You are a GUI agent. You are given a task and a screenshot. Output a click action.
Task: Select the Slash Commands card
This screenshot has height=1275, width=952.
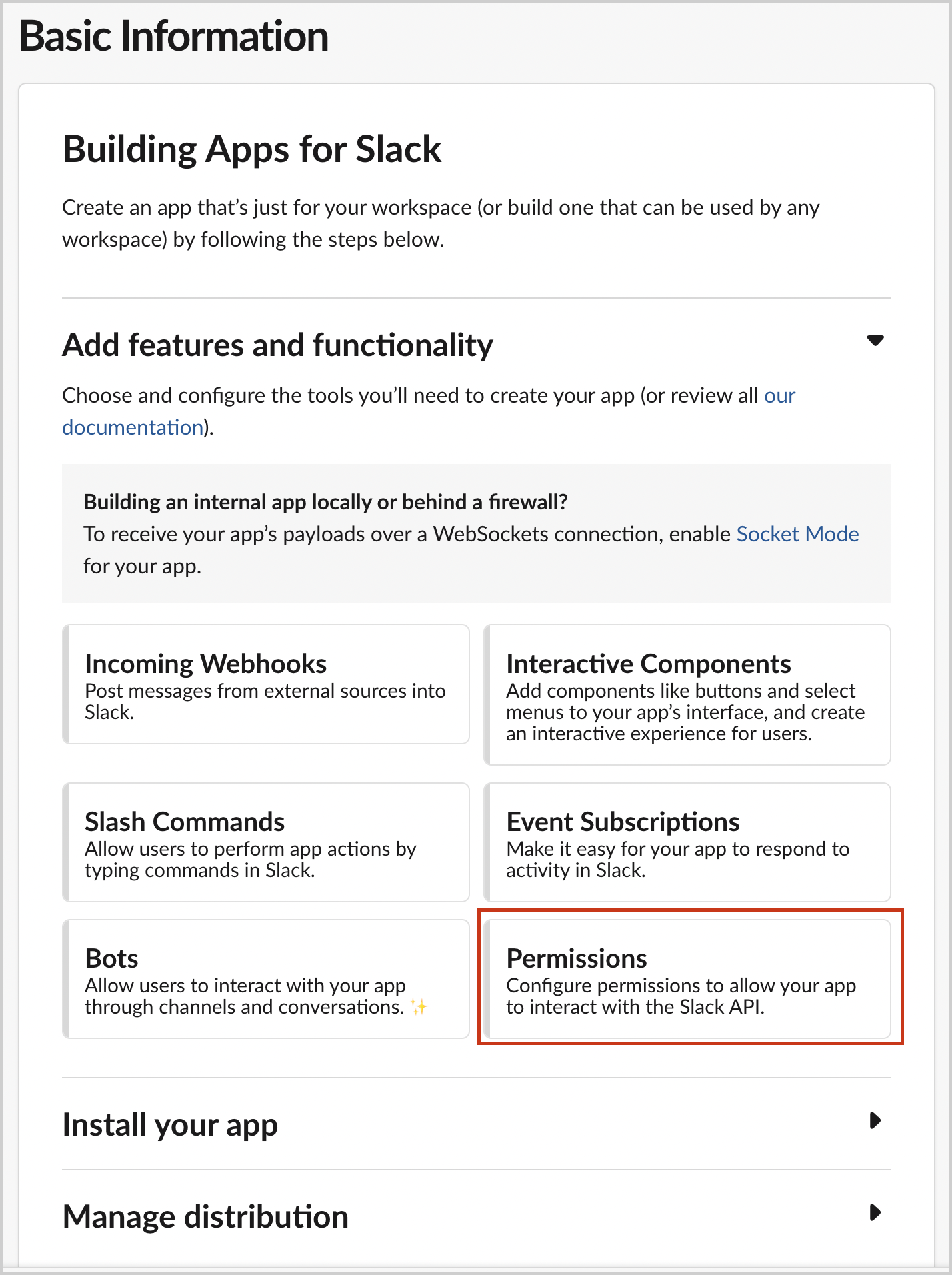265,842
